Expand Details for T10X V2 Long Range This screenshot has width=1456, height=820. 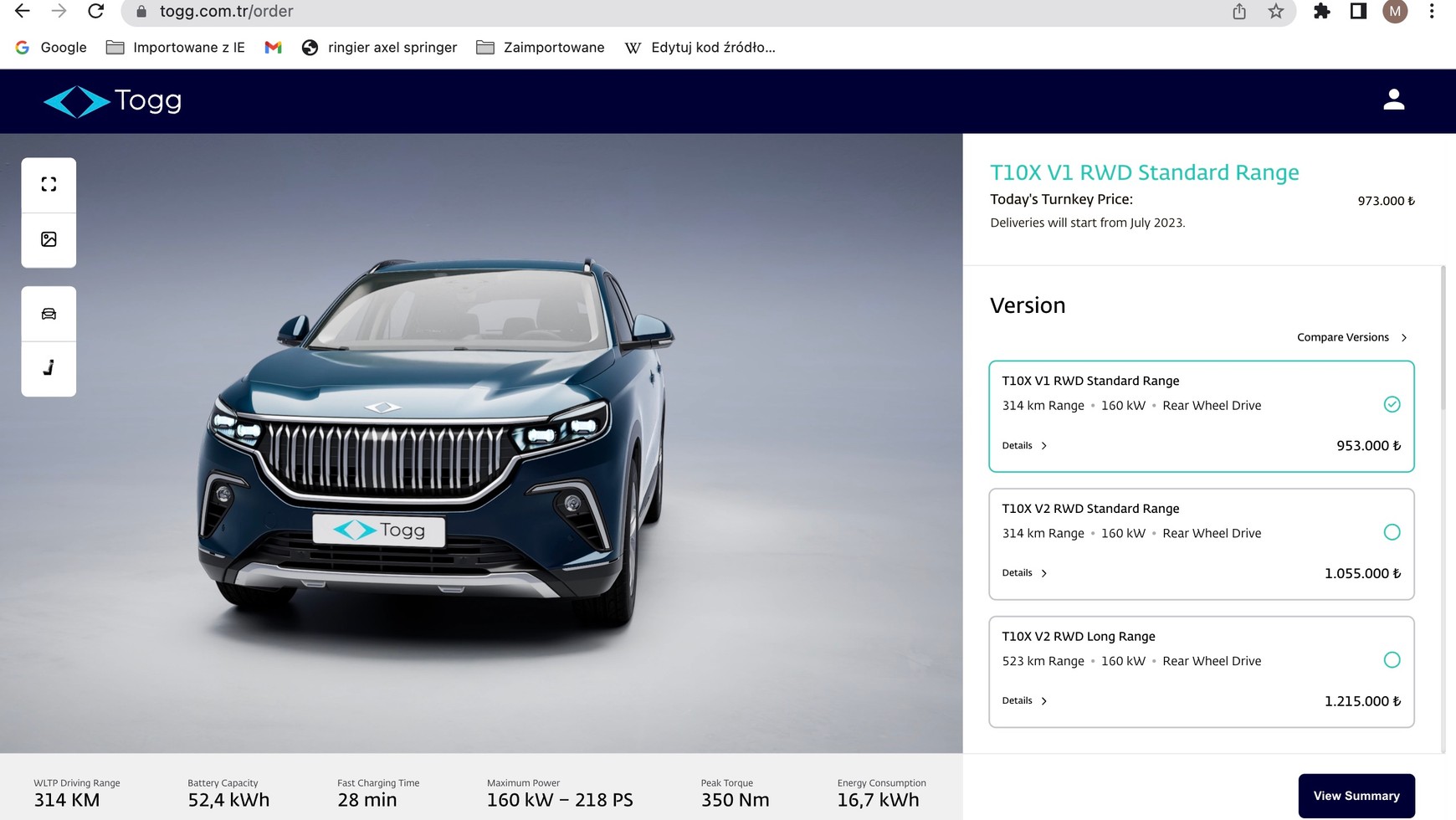[1024, 701]
